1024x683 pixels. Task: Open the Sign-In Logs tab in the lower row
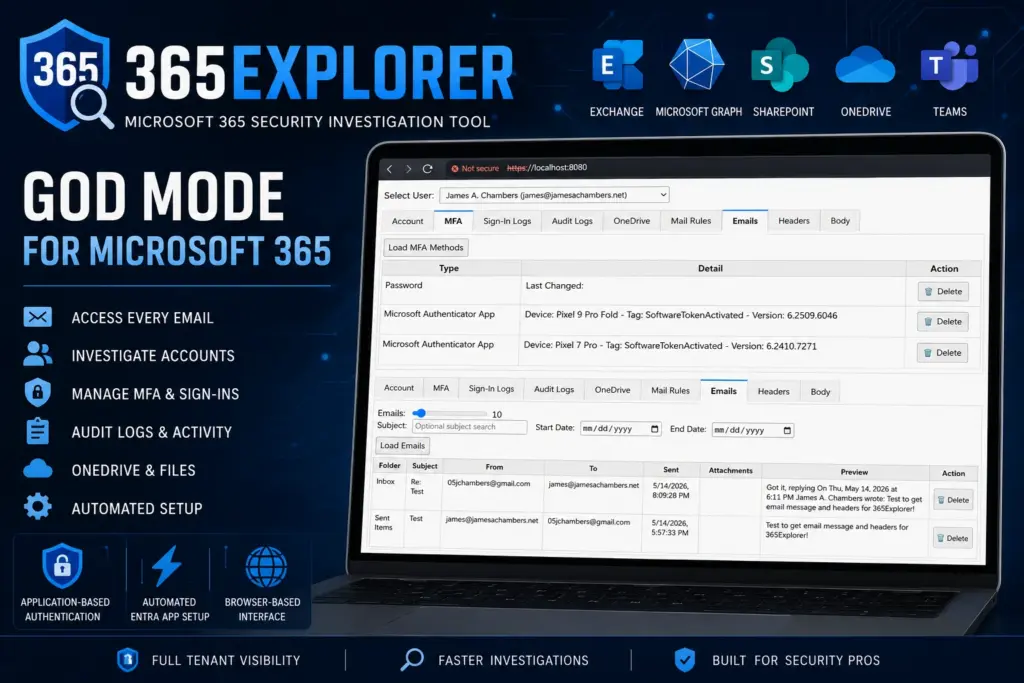[491, 389]
